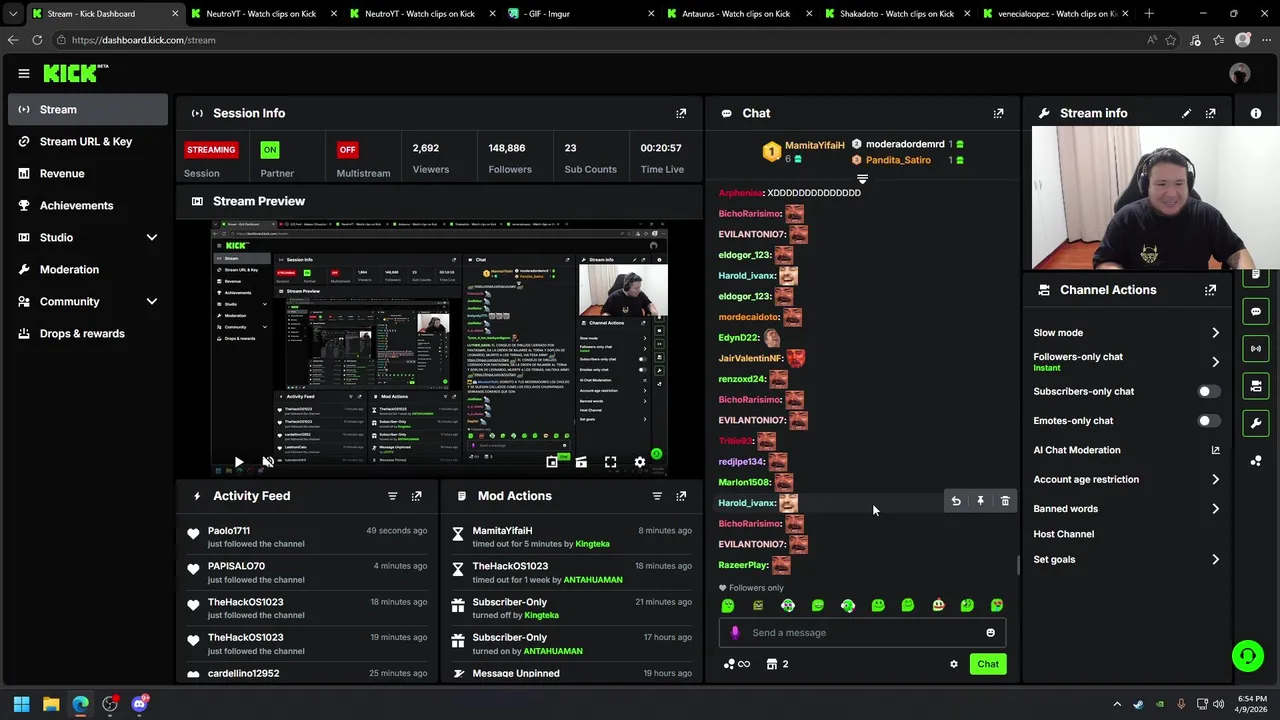Viewport: 1280px width, 720px height.
Task: Open emoji picker in message box
Action: coord(991,632)
